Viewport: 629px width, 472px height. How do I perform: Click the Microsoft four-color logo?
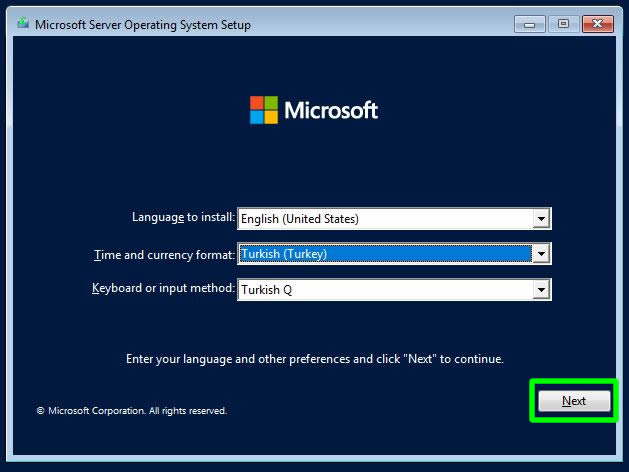point(263,110)
